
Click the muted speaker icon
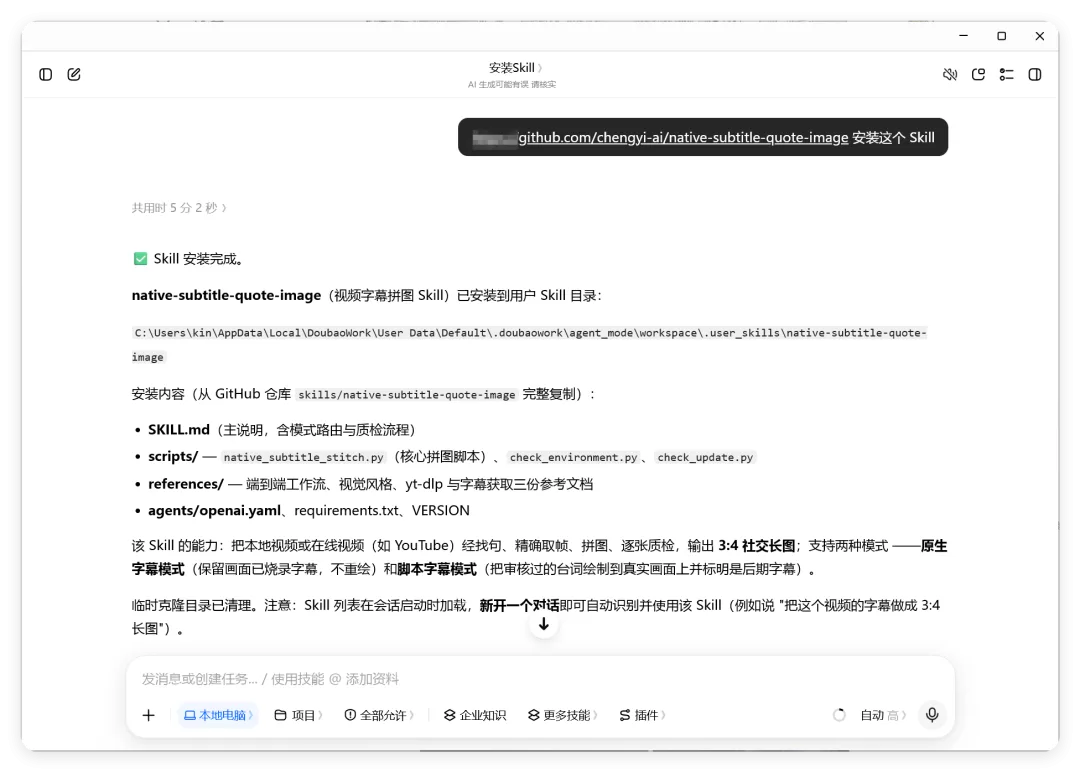(x=950, y=74)
